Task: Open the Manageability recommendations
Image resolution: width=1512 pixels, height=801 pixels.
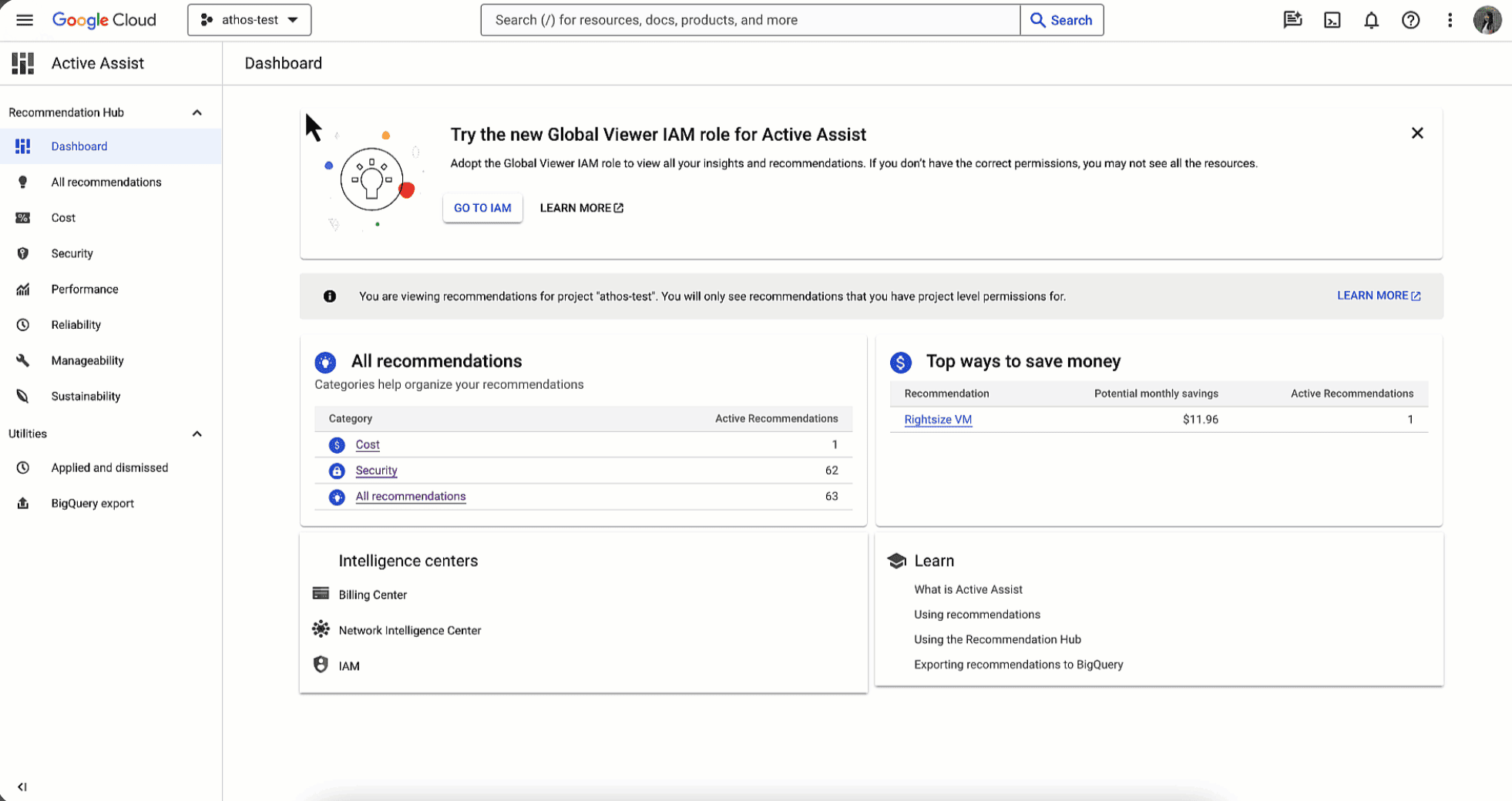Action: coord(87,360)
